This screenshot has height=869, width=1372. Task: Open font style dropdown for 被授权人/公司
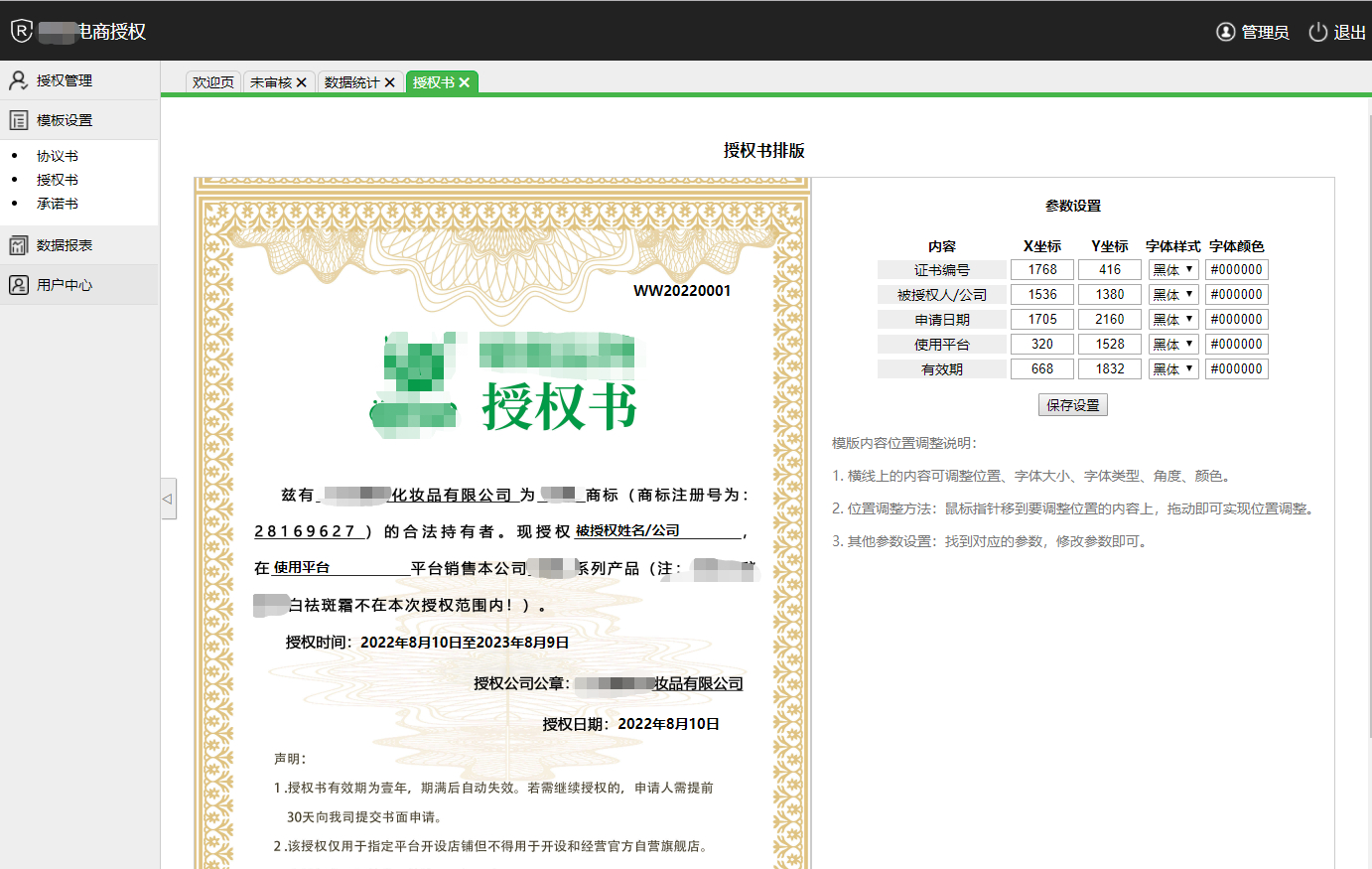coord(1173,294)
